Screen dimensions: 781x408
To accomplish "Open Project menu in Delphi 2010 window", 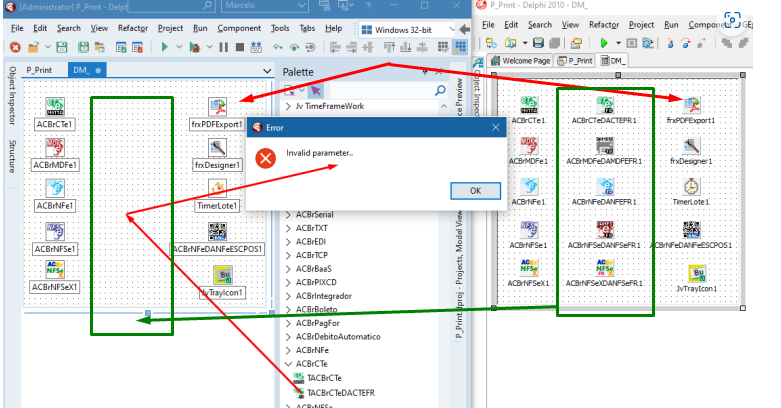I will (641, 25).
